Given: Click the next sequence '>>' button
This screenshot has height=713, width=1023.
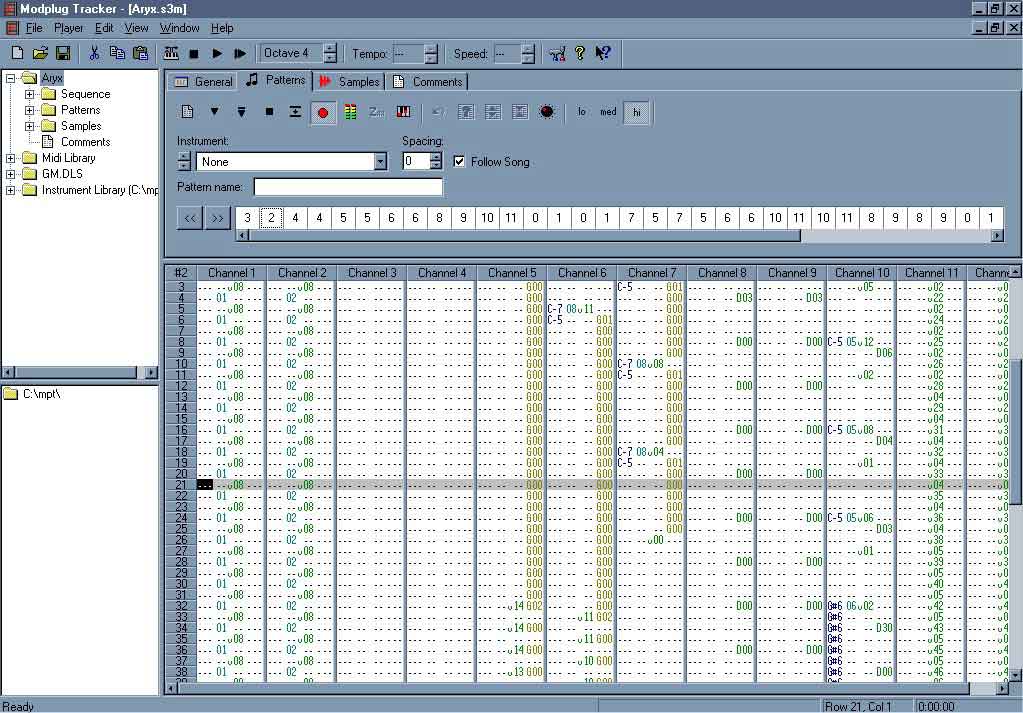Looking at the screenshot, I should [217, 218].
